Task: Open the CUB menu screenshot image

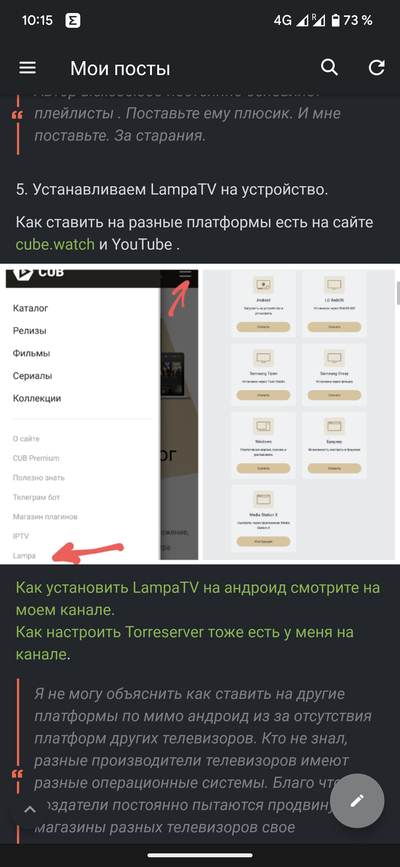Action: click(102, 415)
